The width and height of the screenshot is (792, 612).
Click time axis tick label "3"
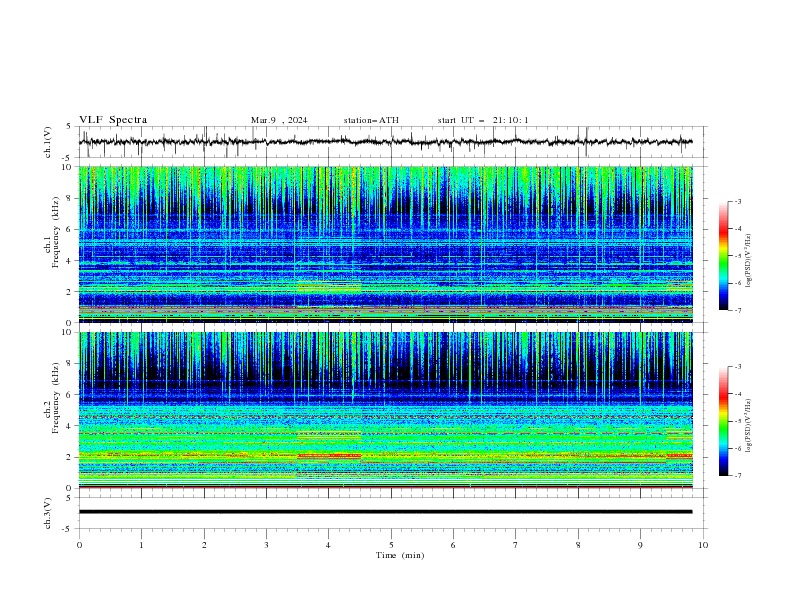266,545
